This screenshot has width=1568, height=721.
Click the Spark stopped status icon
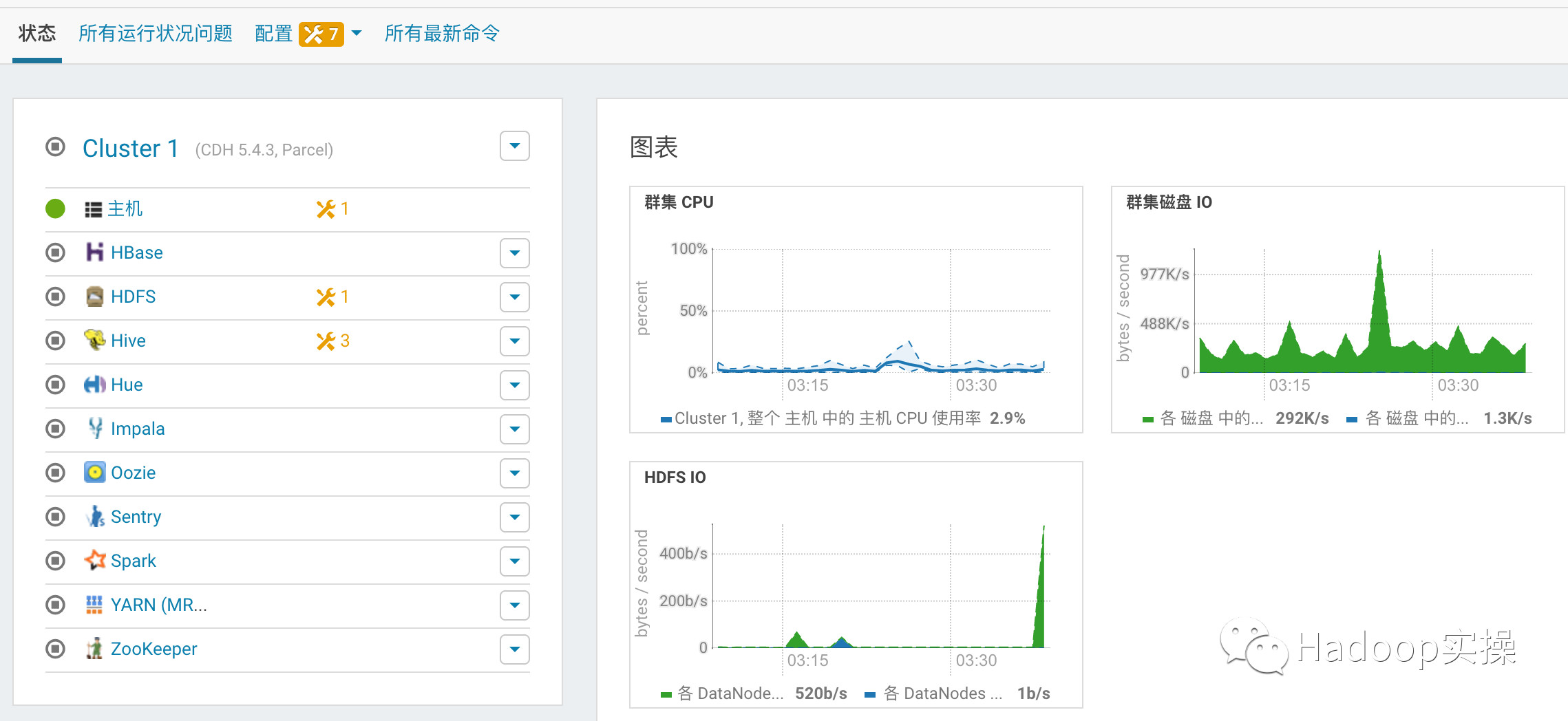[x=55, y=561]
